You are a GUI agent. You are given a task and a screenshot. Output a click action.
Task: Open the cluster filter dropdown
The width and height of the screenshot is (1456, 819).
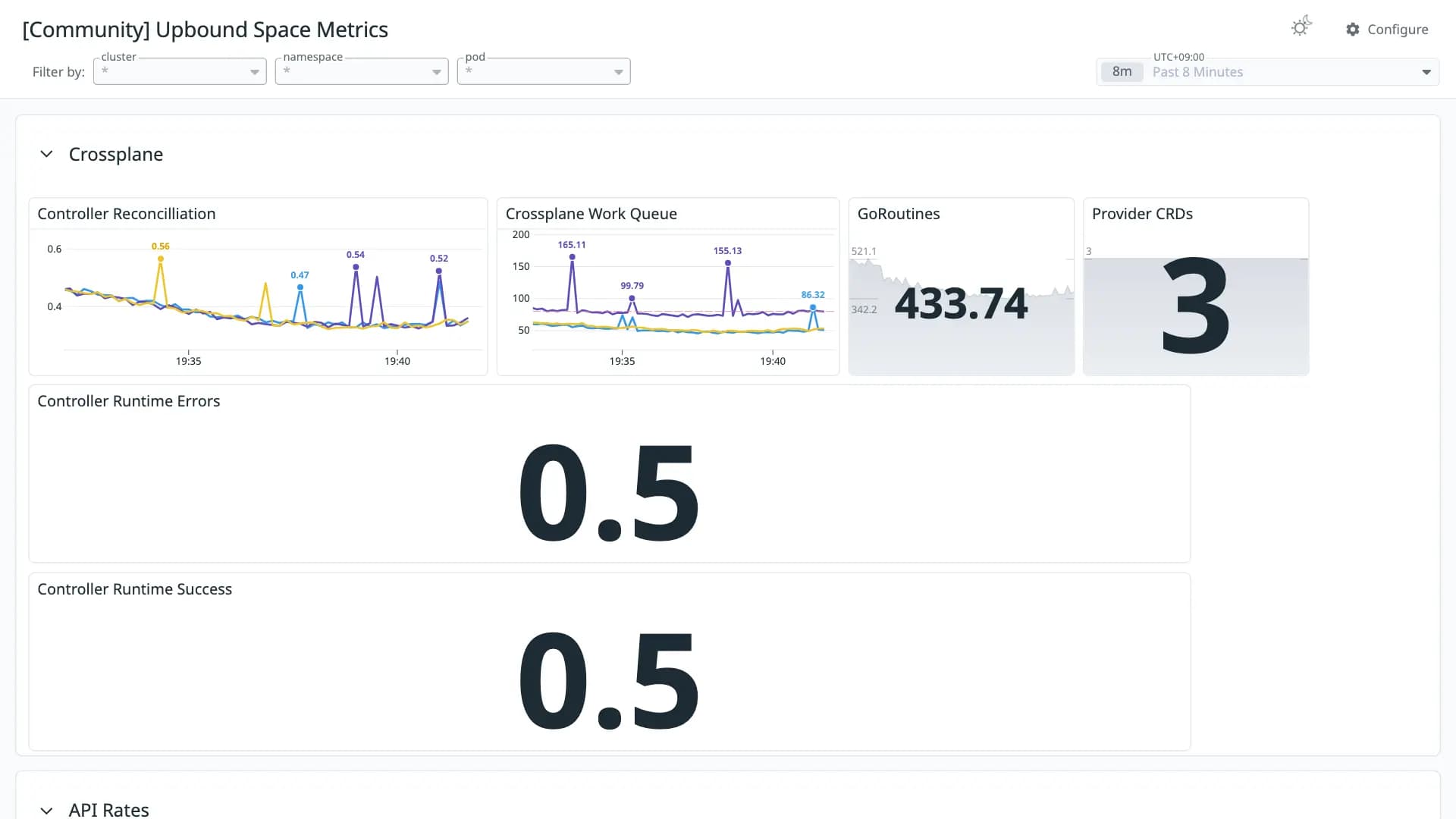pos(180,71)
